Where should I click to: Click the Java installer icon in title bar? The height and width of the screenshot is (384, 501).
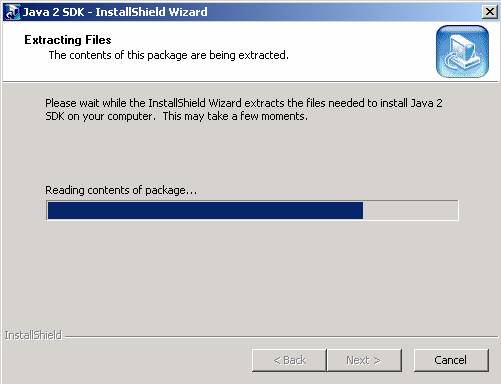[12, 12]
